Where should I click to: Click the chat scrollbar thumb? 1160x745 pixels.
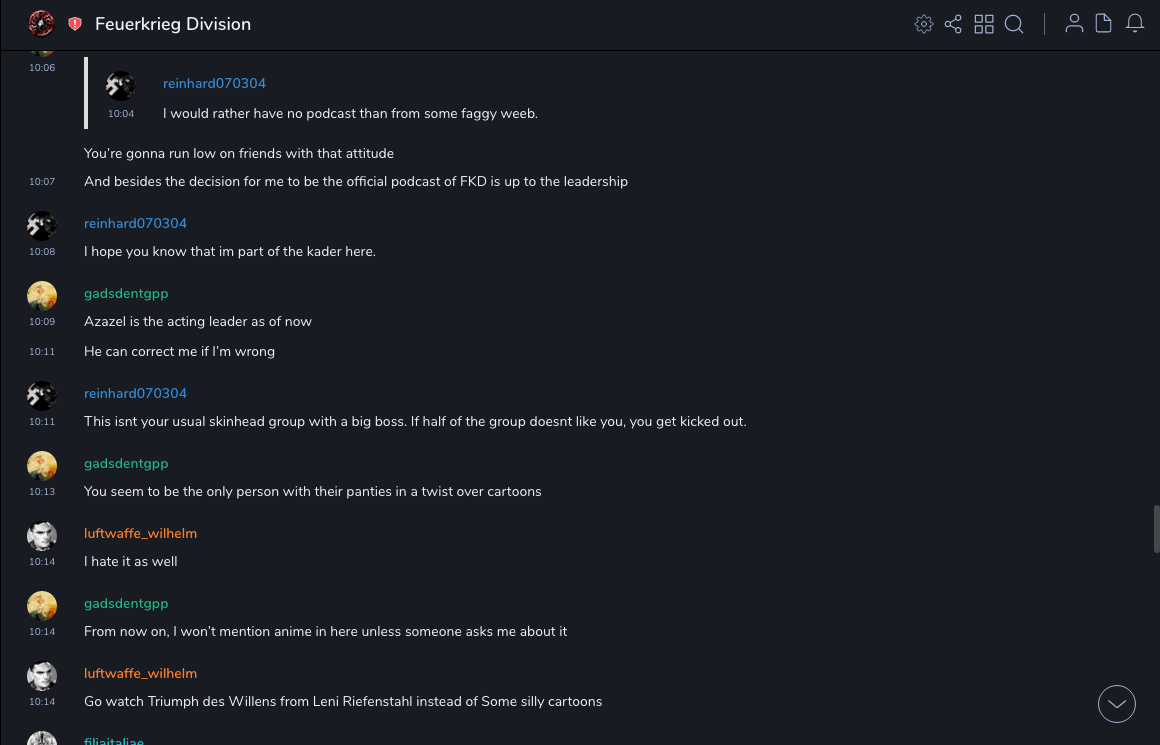1156,528
